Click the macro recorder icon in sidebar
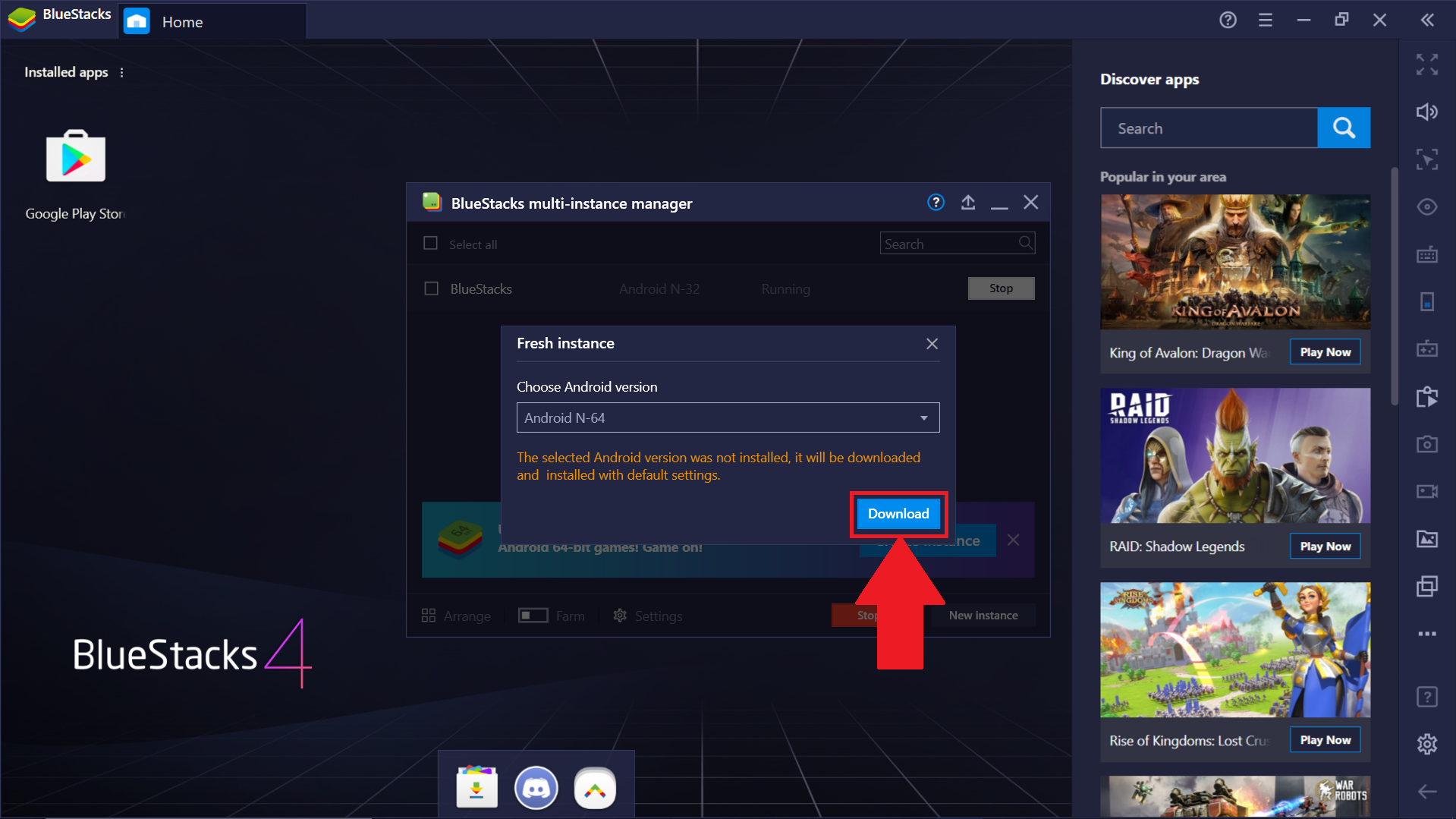The height and width of the screenshot is (819, 1456). pos(1427,396)
